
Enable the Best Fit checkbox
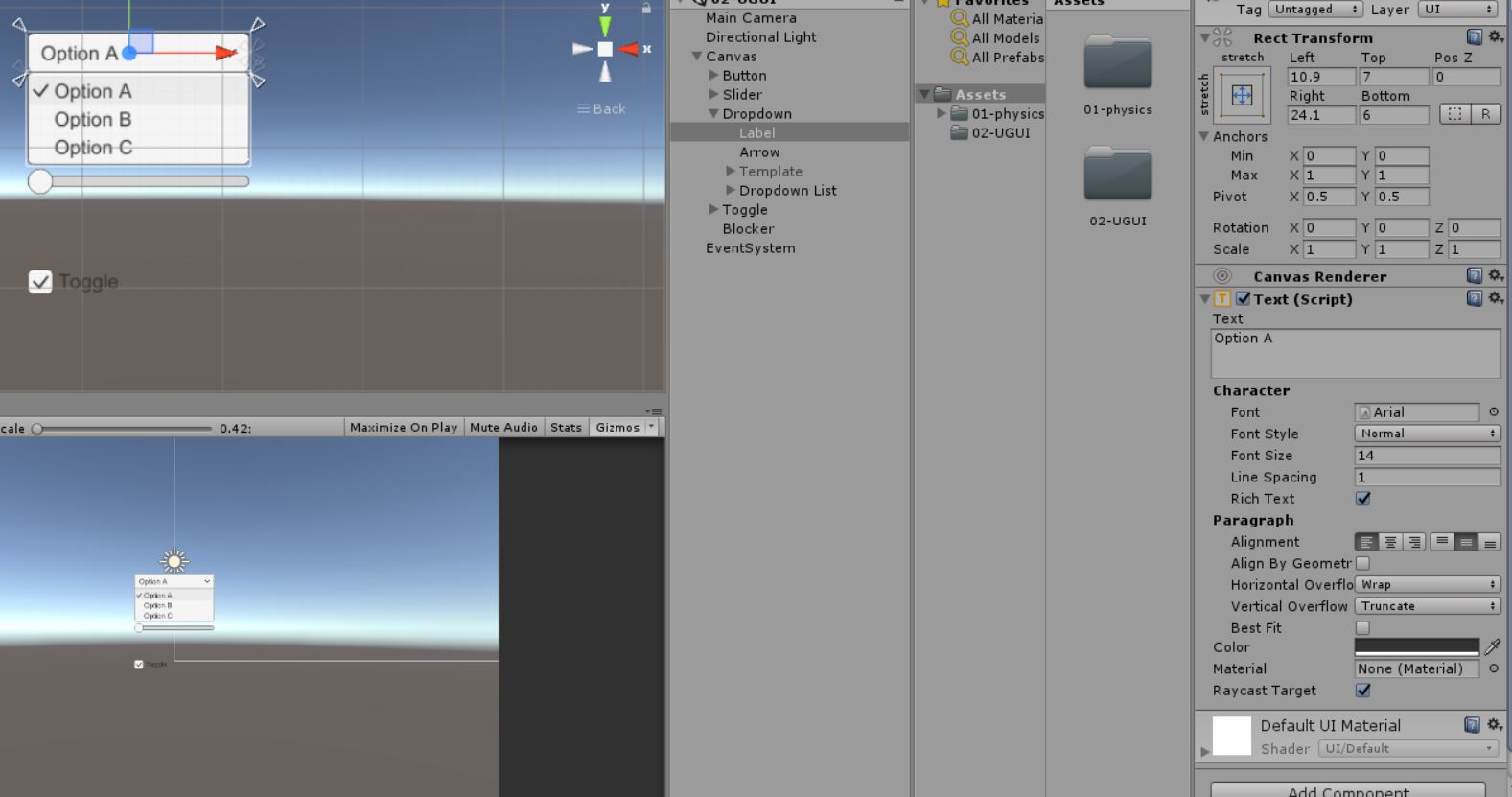(1362, 628)
